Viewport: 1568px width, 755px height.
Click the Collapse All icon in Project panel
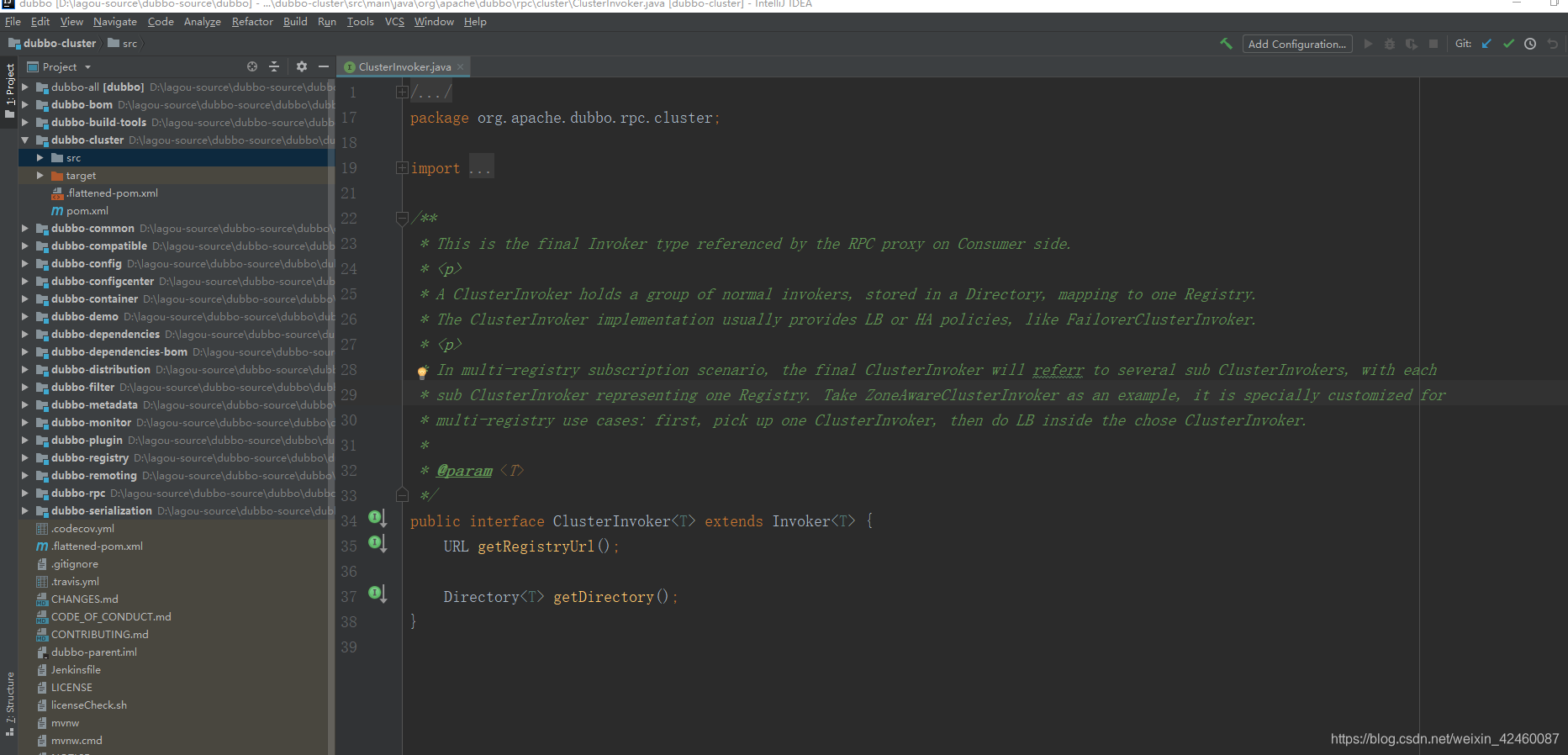click(274, 66)
